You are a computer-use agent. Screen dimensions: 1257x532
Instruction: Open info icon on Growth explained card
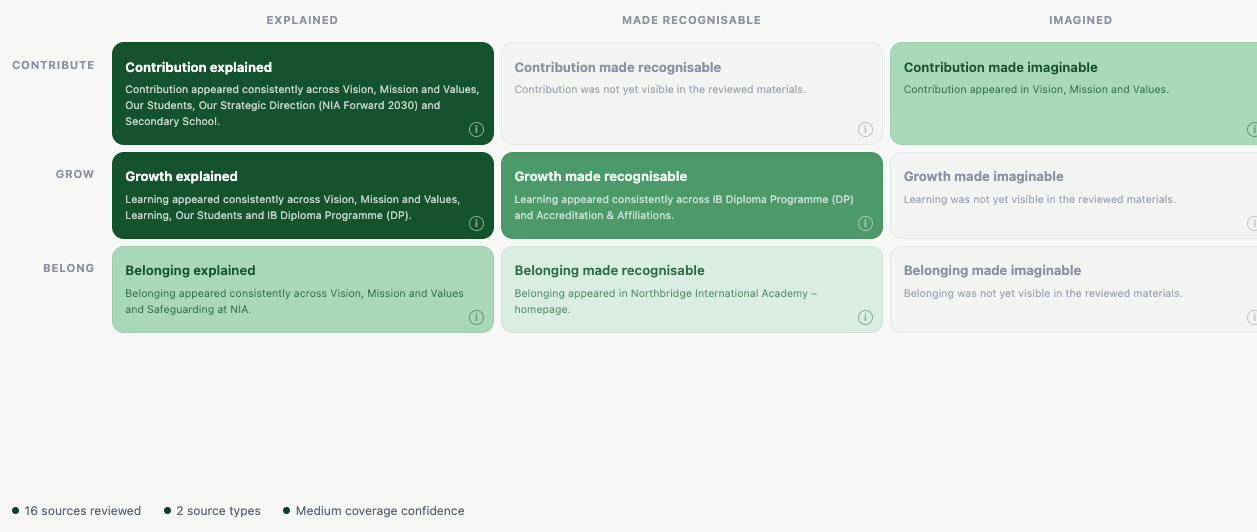[476, 224]
